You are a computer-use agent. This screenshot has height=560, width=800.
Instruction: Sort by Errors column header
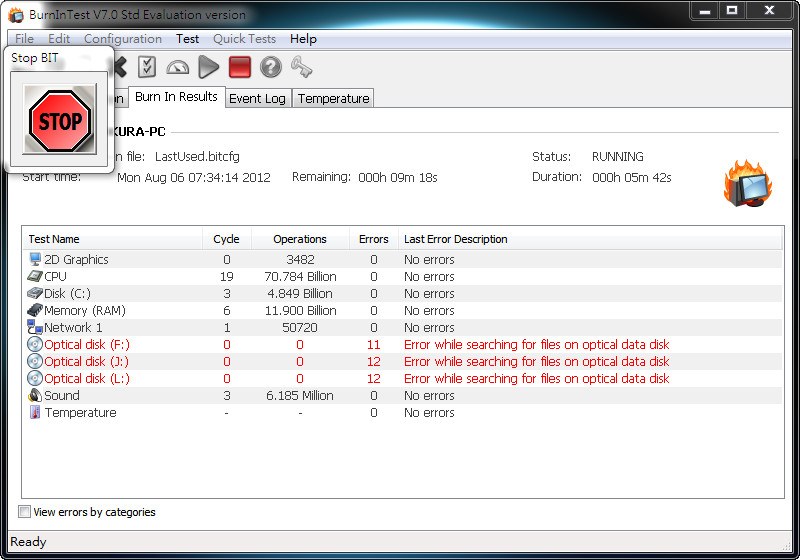point(373,239)
